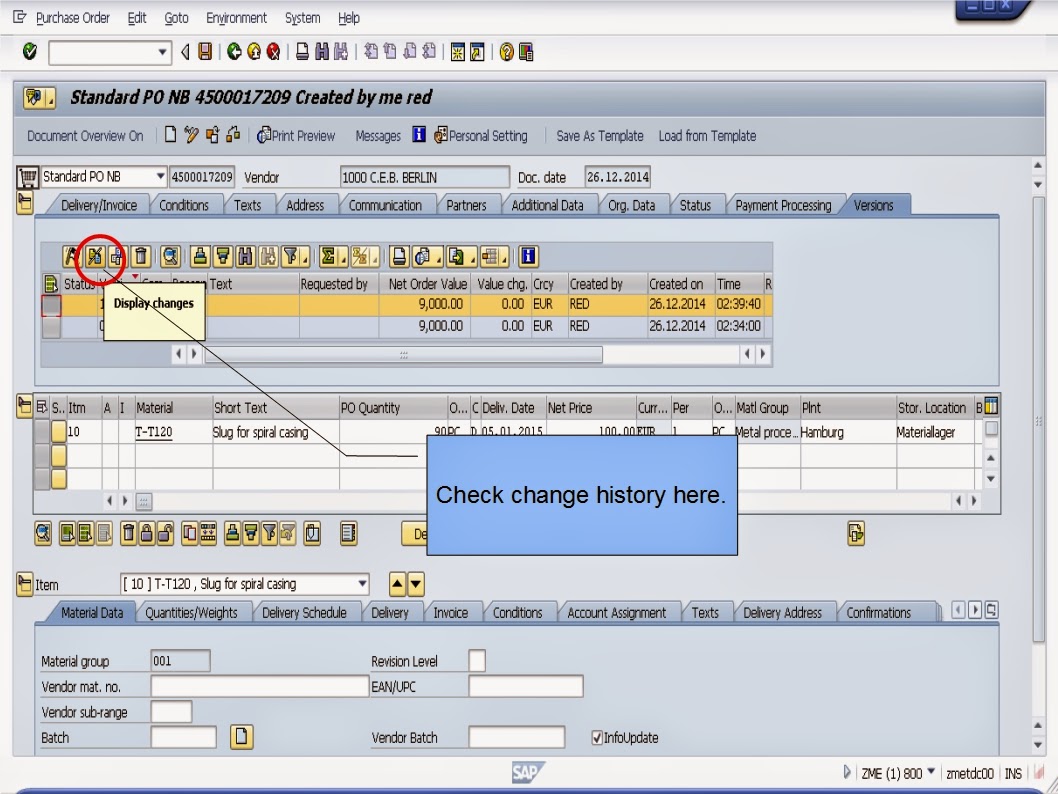Open the tab list icon at the right end of the item tabs
The image size is (1058, 794).
[x=991, y=611]
